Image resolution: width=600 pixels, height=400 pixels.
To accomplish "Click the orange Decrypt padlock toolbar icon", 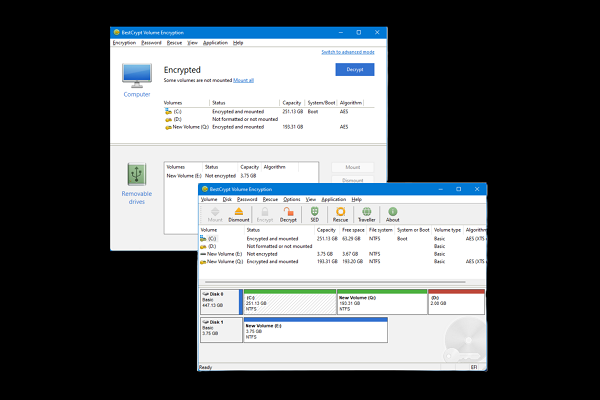I will (289, 215).
